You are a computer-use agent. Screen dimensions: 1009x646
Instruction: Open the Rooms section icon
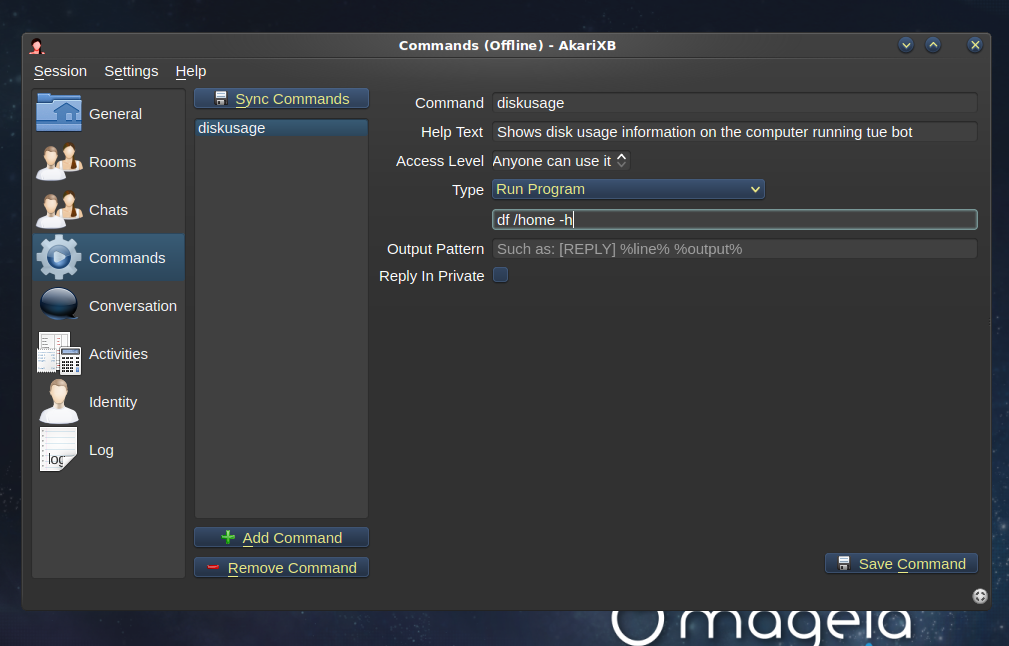[x=59, y=162]
